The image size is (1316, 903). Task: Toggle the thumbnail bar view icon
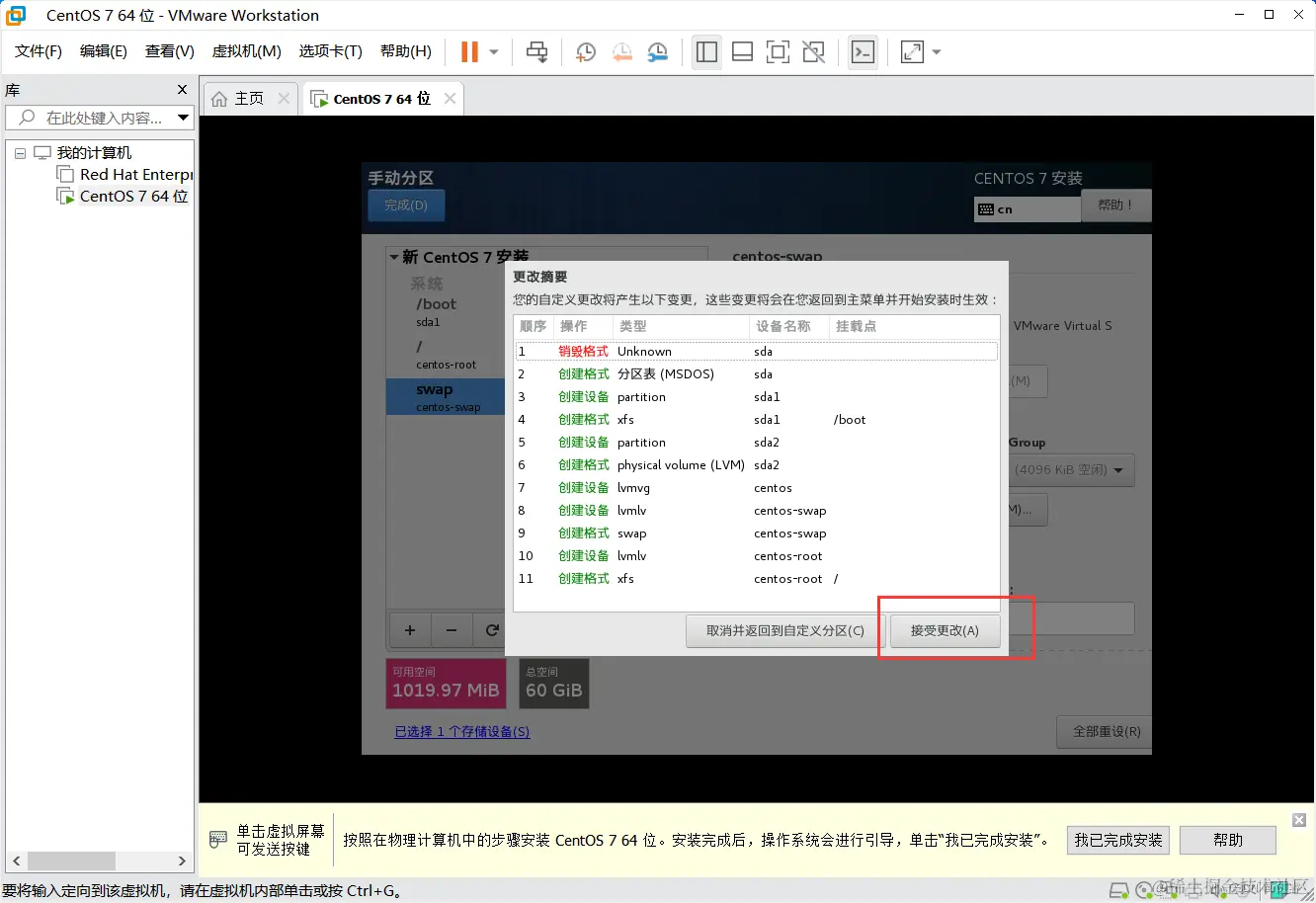(742, 51)
